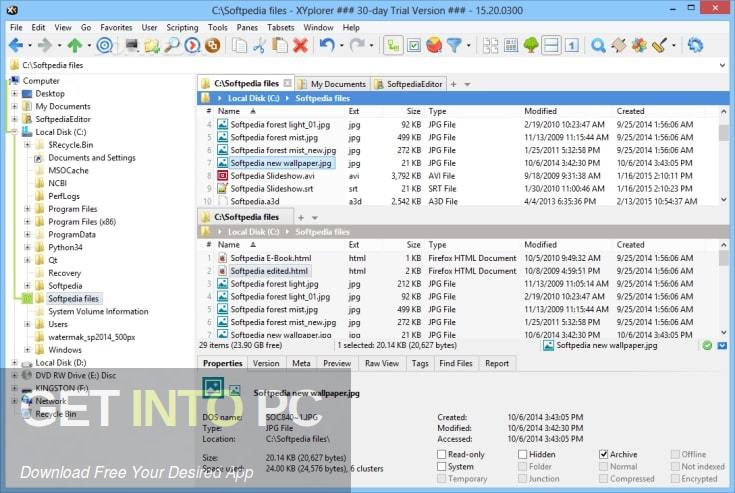Expand the Windows folder tree node

point(27,350)
